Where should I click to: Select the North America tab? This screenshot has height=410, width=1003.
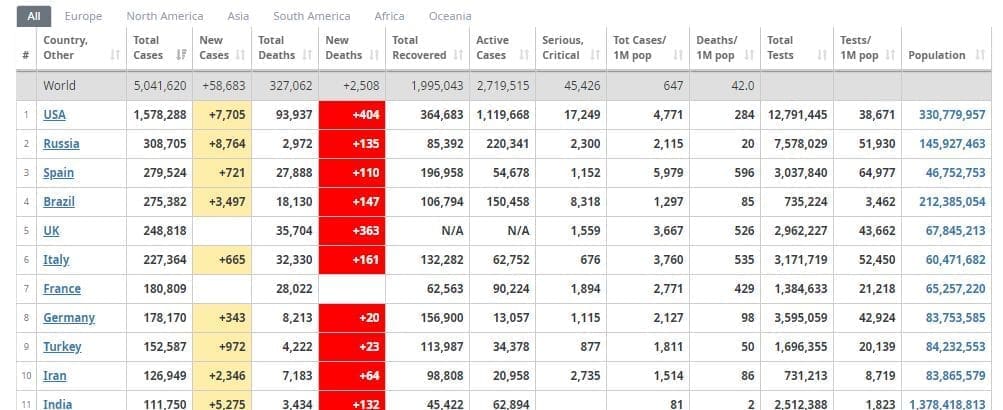165,16
